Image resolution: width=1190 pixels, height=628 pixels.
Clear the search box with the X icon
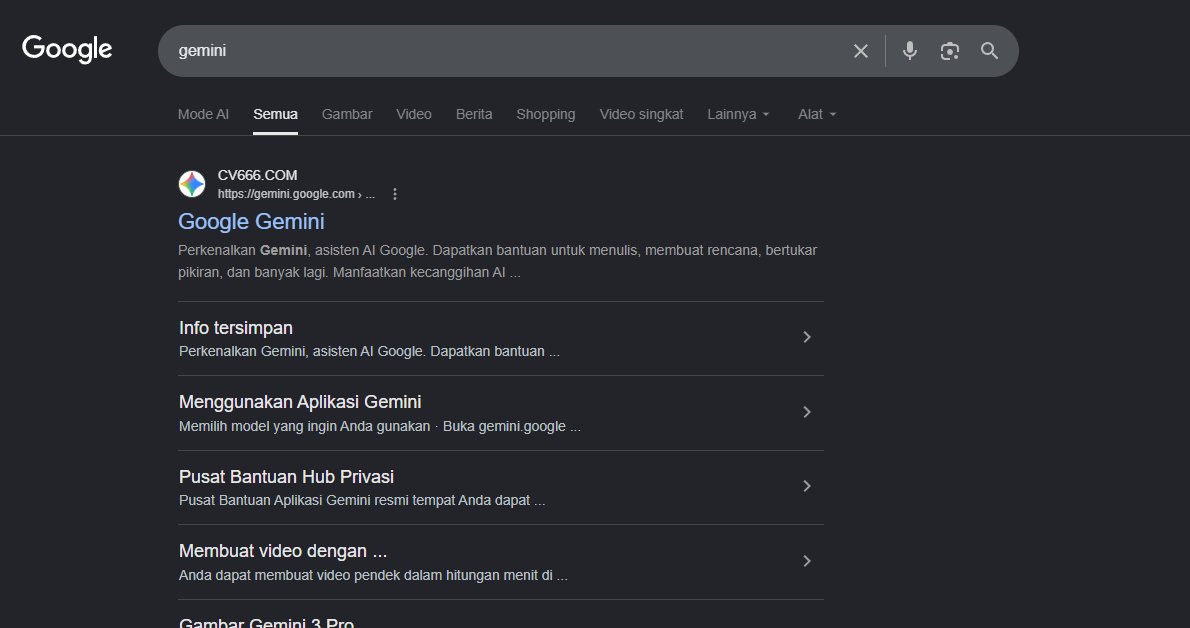pos(861,51)
